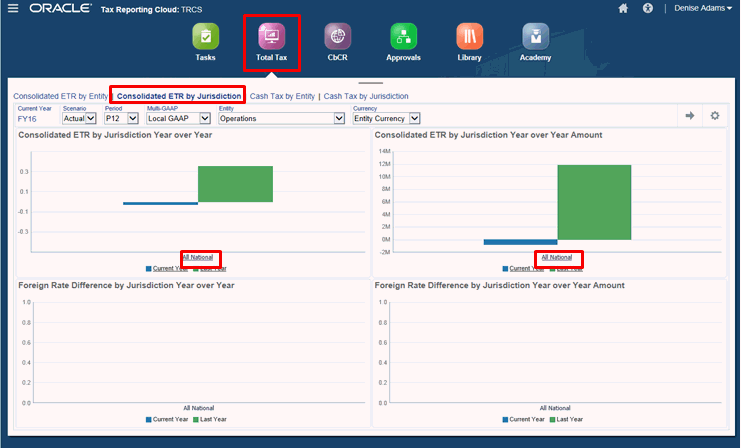Open the Approvals card icon
This screenshot has width=741, height=448.
point(404,36)
